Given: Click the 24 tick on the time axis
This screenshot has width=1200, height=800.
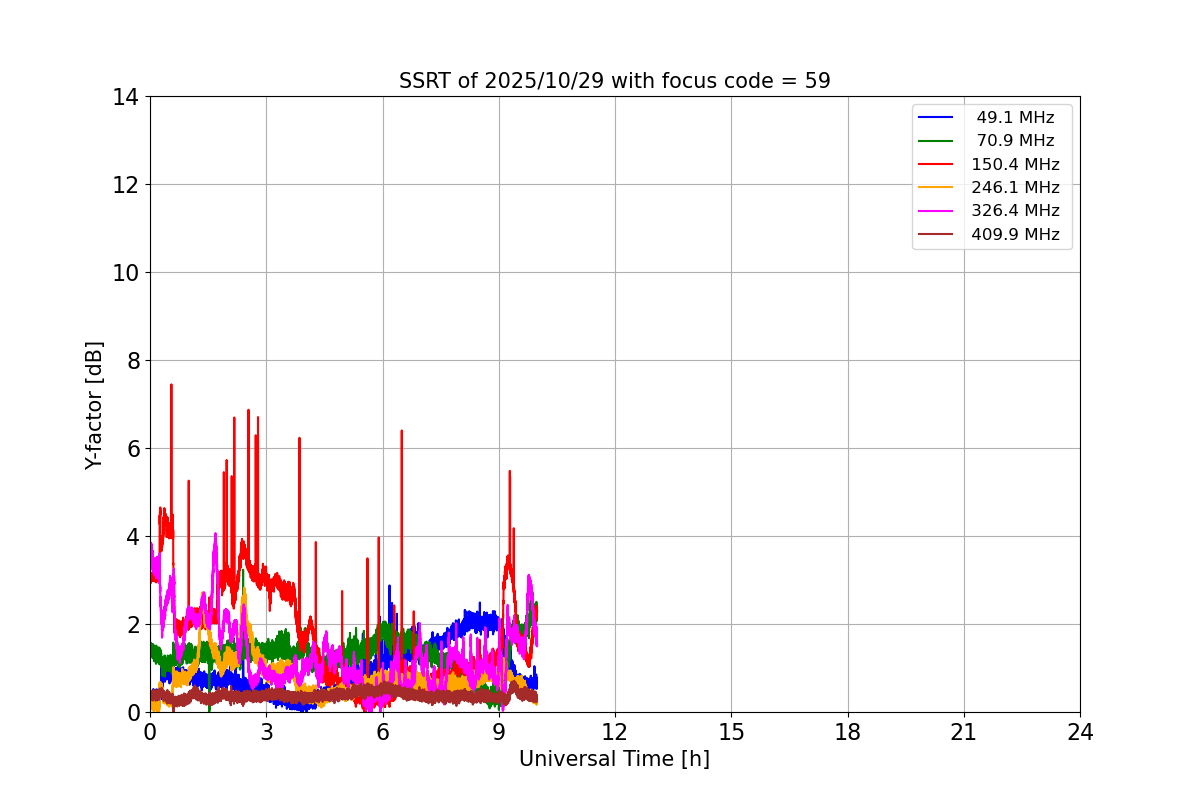Looking at the screenshot, I should point(1080,732).
